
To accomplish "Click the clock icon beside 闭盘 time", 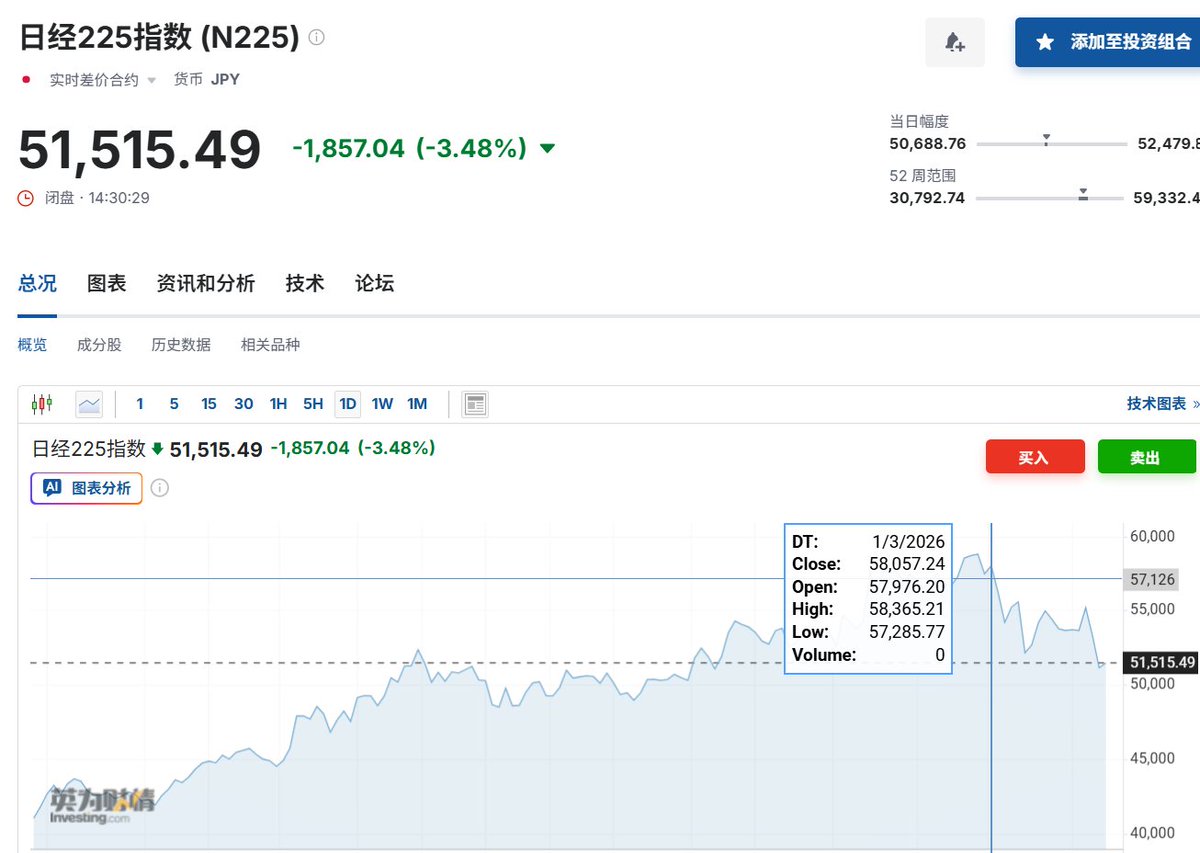I will click(24, 198).
